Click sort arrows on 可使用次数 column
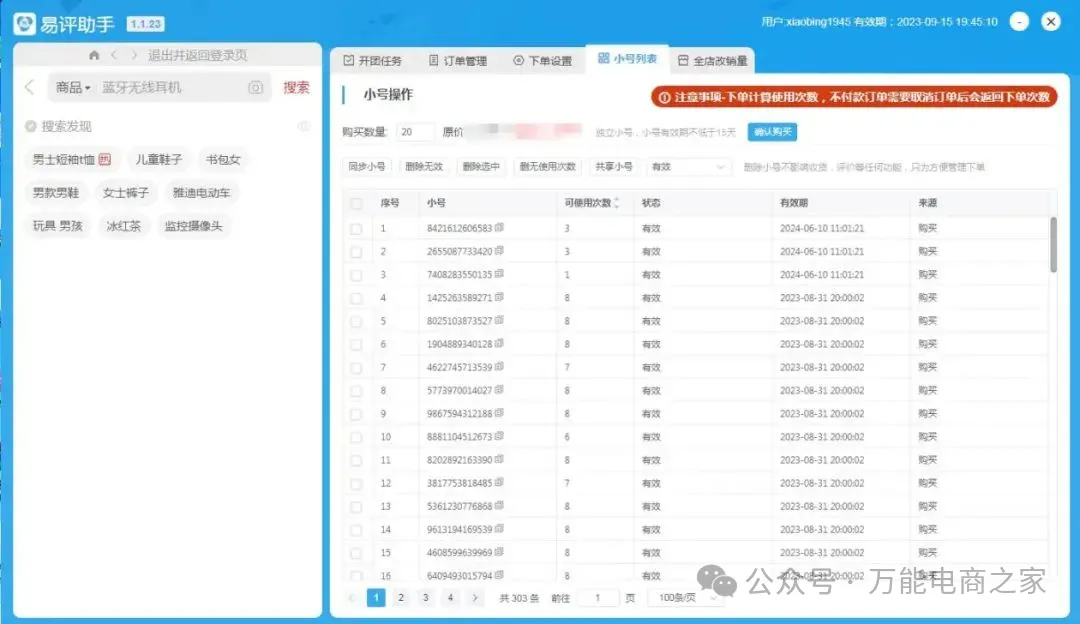This screenshot has width=1080, height=624. 616,203
